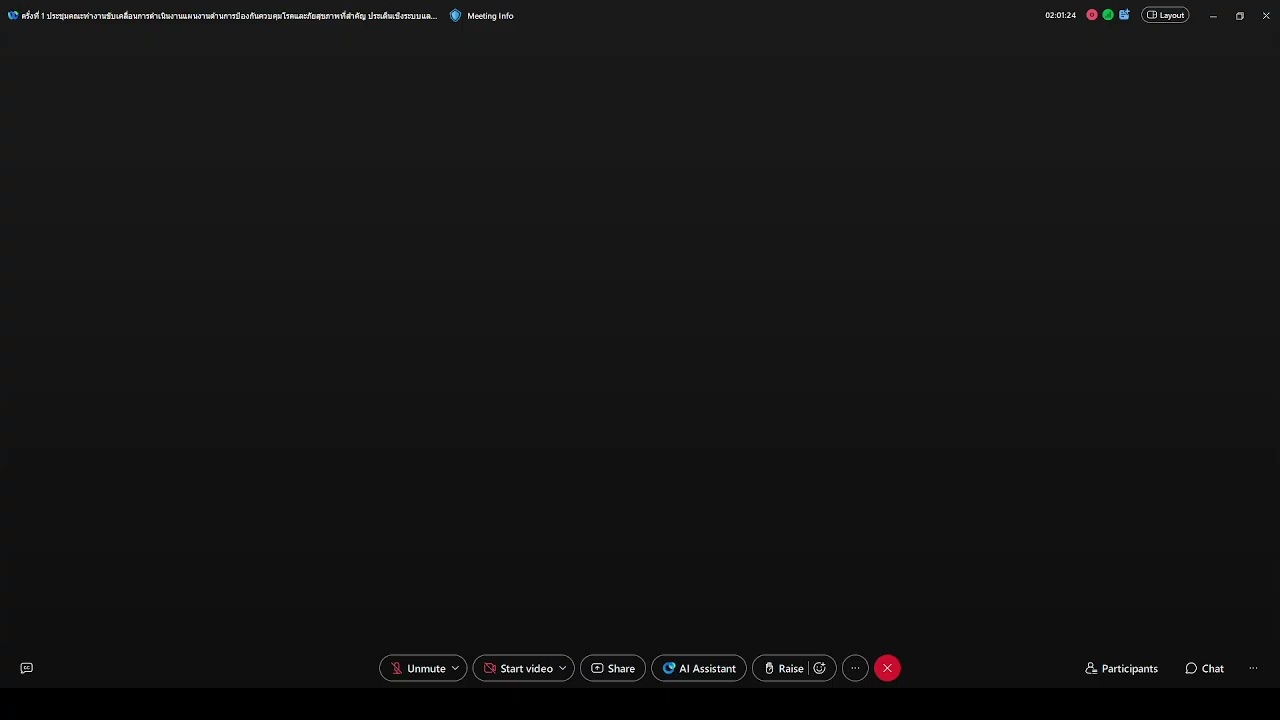
Task: Open panel options ellipsis beside Chat
Action: (x=1253, y=668)
